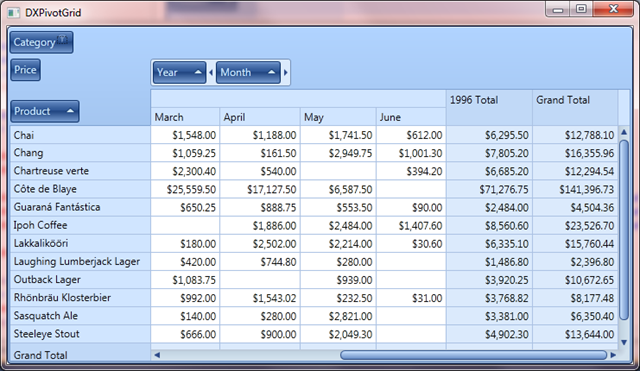Click the $2,821.00 Sasquatch Ale May cell
The width and height of the screenshot is (640, 371).
click(338, 316)
